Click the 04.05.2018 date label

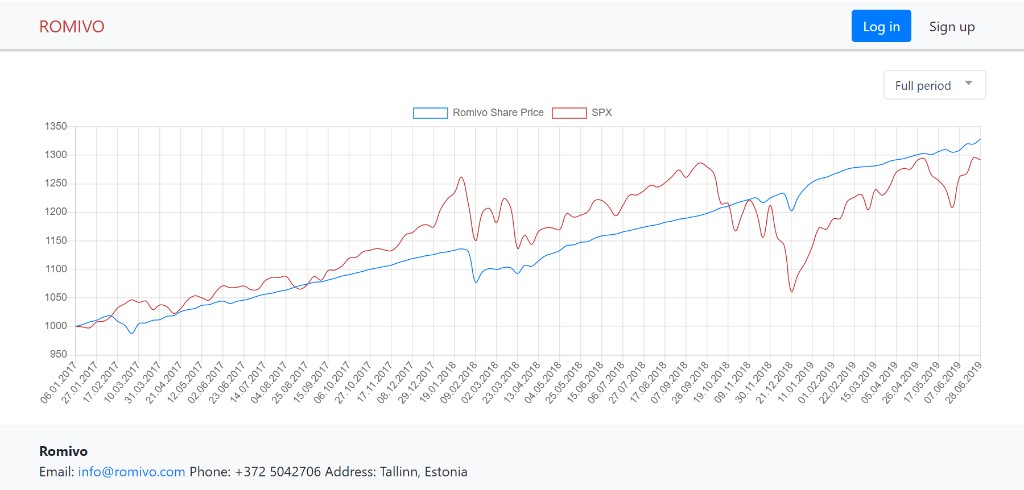pyautogui.click(x=543, y=383)
